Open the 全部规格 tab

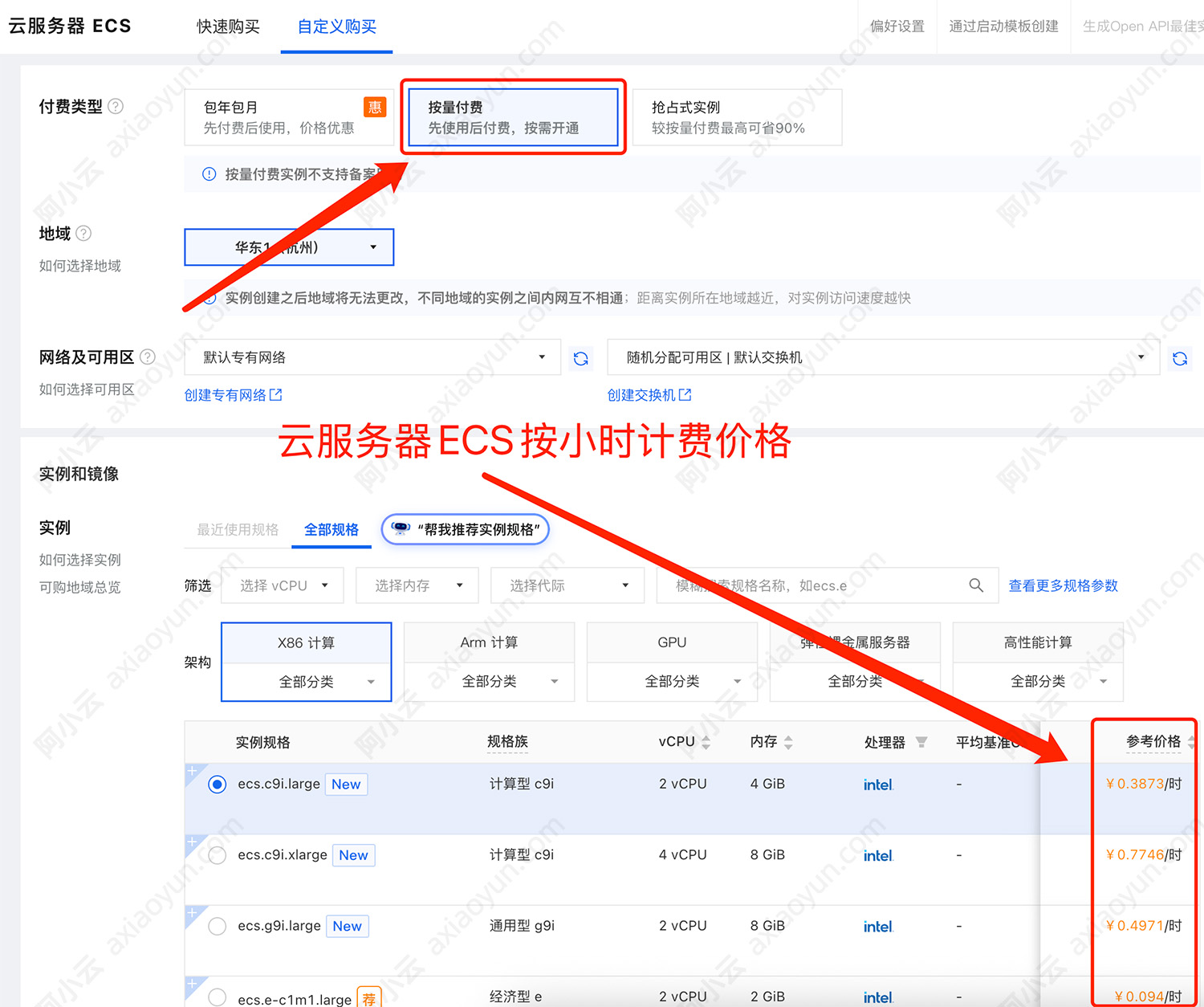click(332, 529)
